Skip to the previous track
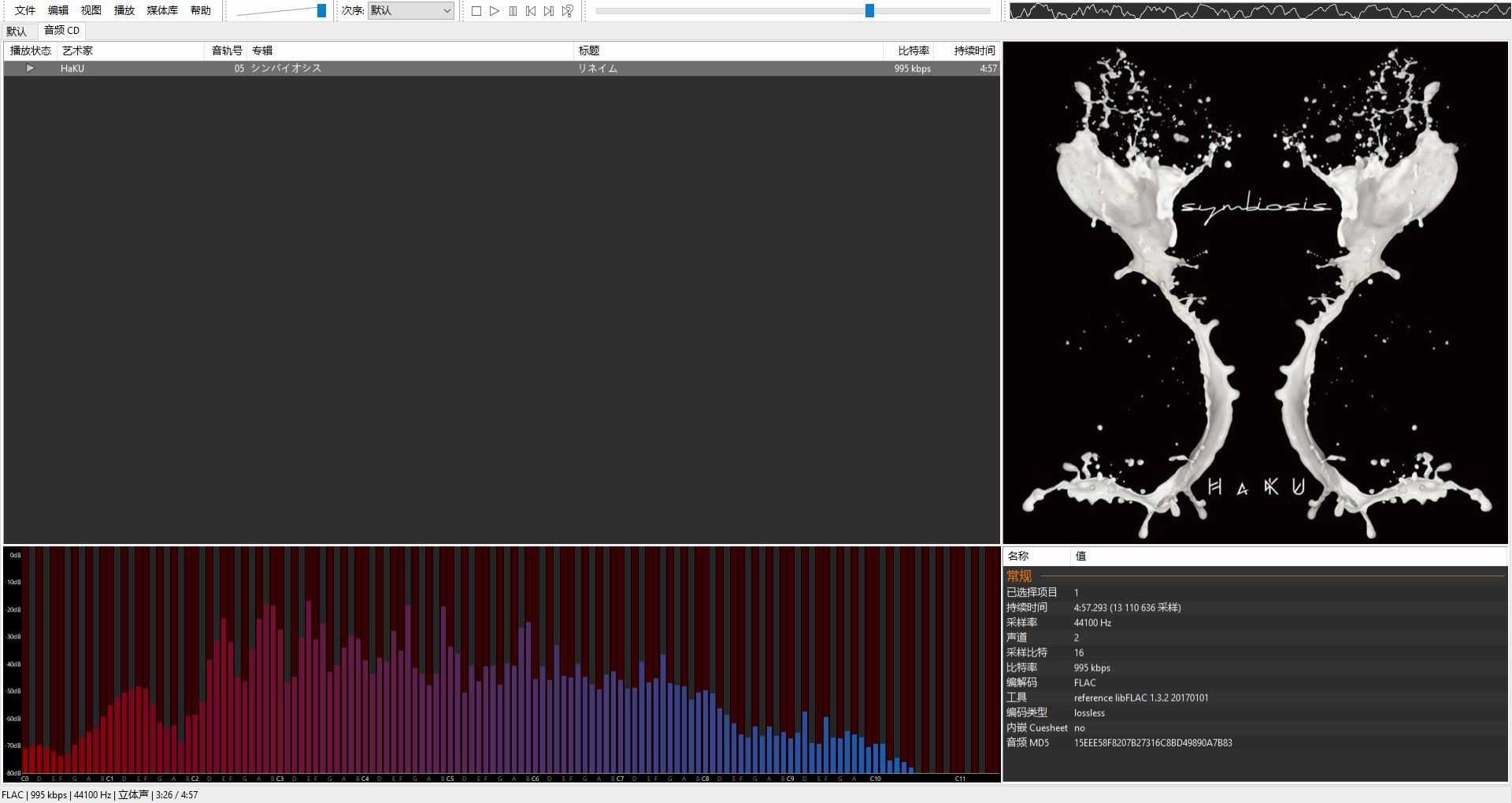This screenshot has height=803, width=1512. pyautogui.click(x=531, y=11)
